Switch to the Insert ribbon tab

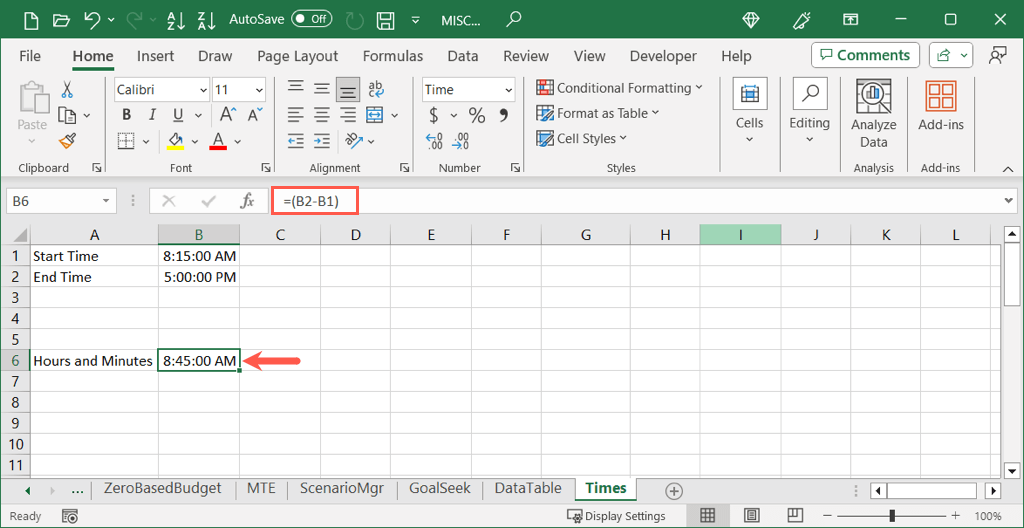[x=155, y=56]
